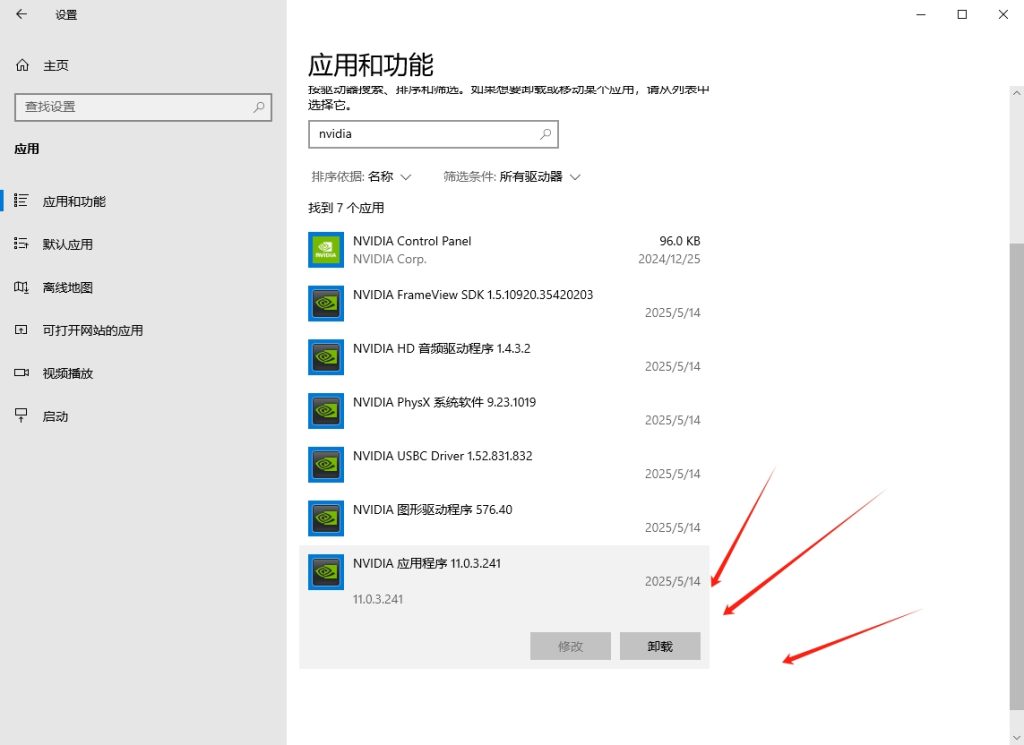Click the NVIDIA HD 音频驱动程序 icon
This screenshot has width=1024, height=745.
[326, 357]
